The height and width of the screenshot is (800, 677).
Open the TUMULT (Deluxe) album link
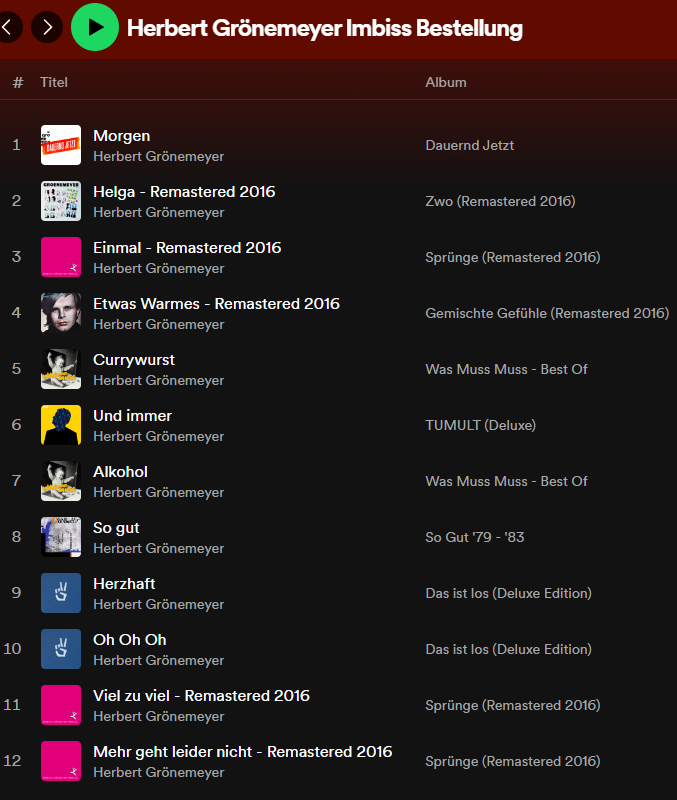pyautogui.click(x=480, y=425)
